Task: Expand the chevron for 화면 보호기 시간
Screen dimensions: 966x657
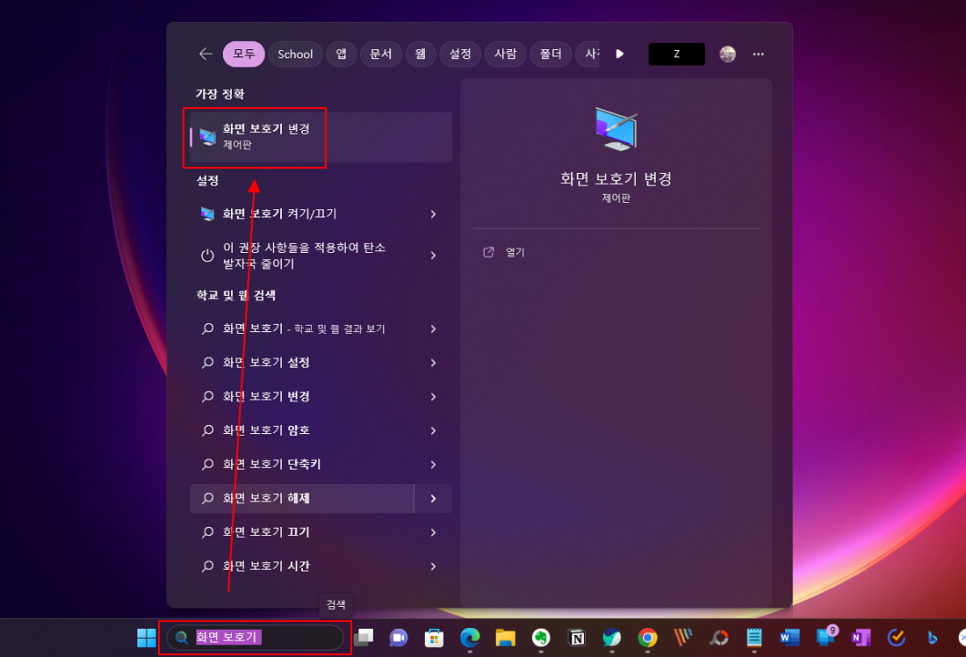Action: [x=433, y=566]
